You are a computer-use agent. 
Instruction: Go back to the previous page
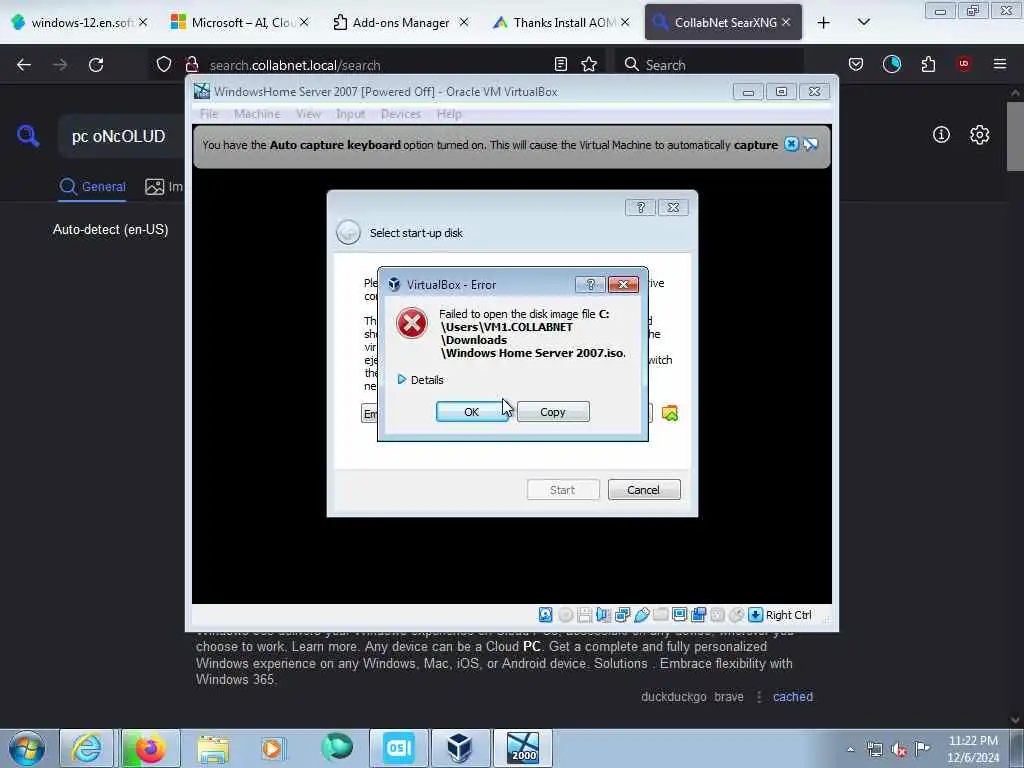coord(24,65)
